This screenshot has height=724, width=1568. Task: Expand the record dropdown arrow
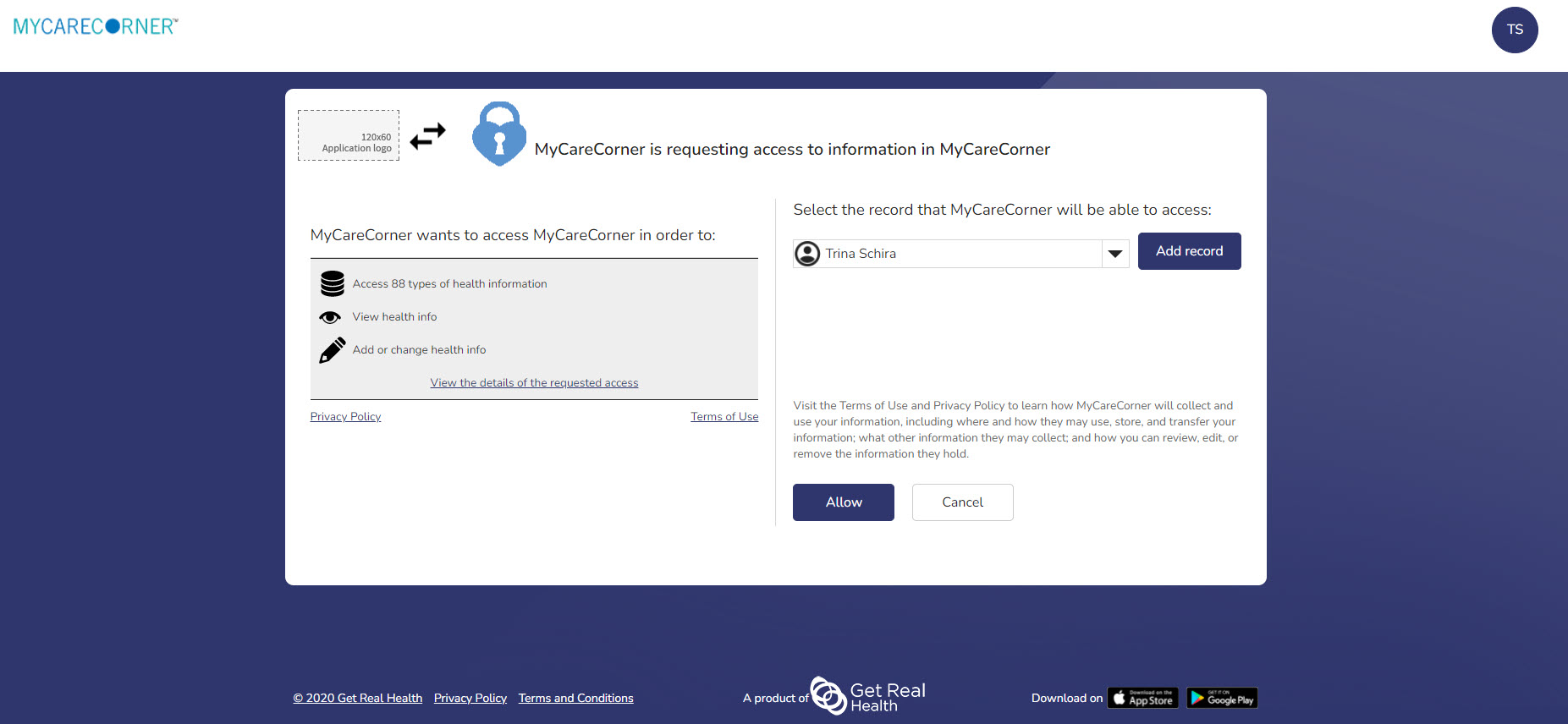pyautogui.click(x=1115, y=254)
